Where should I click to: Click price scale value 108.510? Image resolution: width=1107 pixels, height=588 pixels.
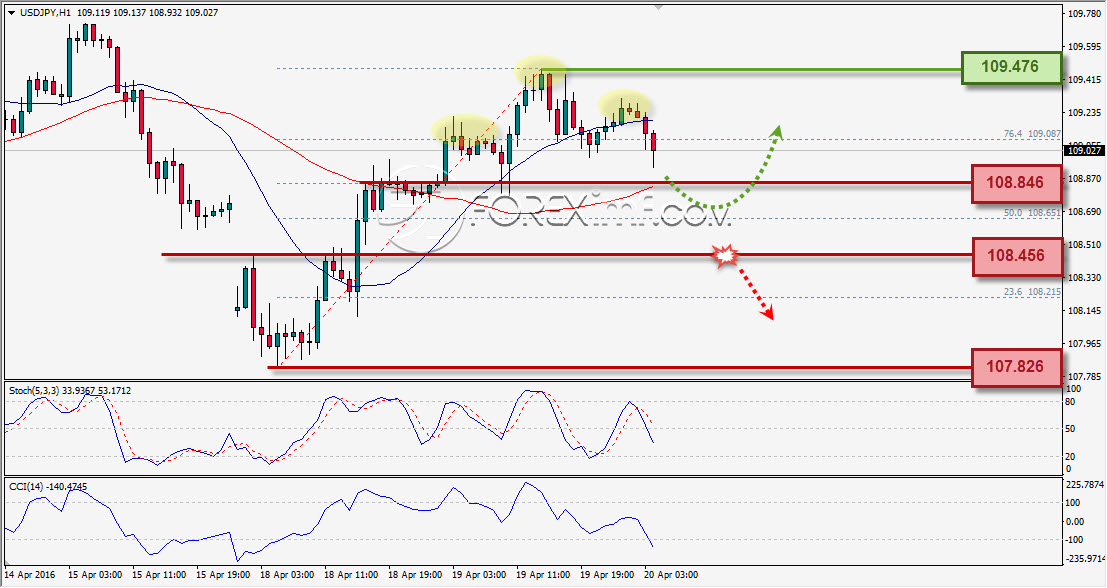point(1084,244)
